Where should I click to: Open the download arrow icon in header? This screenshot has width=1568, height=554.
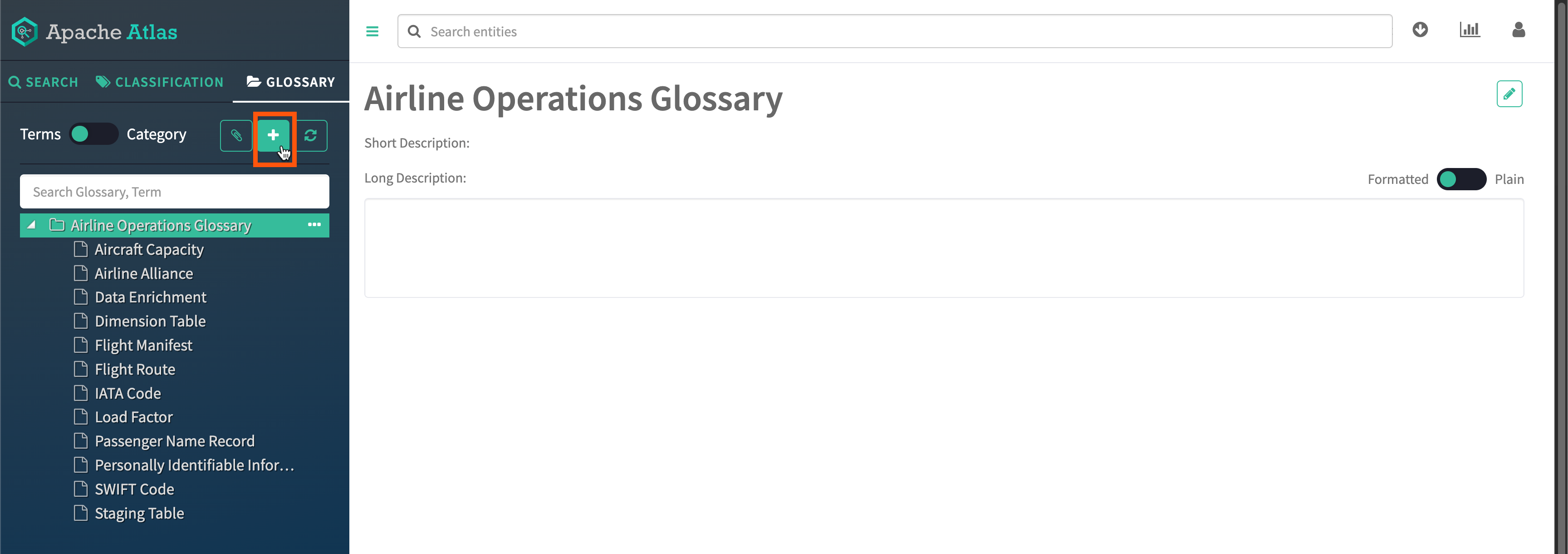tap(1420, 30)
